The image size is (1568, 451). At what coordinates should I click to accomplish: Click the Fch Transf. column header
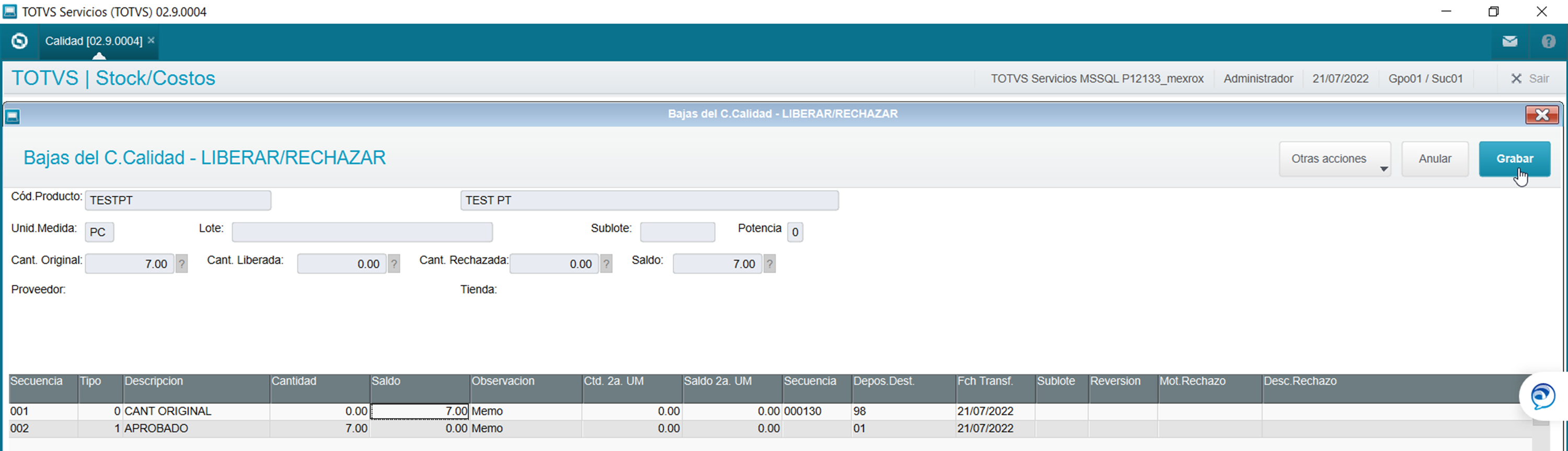[x=996, y=388]
